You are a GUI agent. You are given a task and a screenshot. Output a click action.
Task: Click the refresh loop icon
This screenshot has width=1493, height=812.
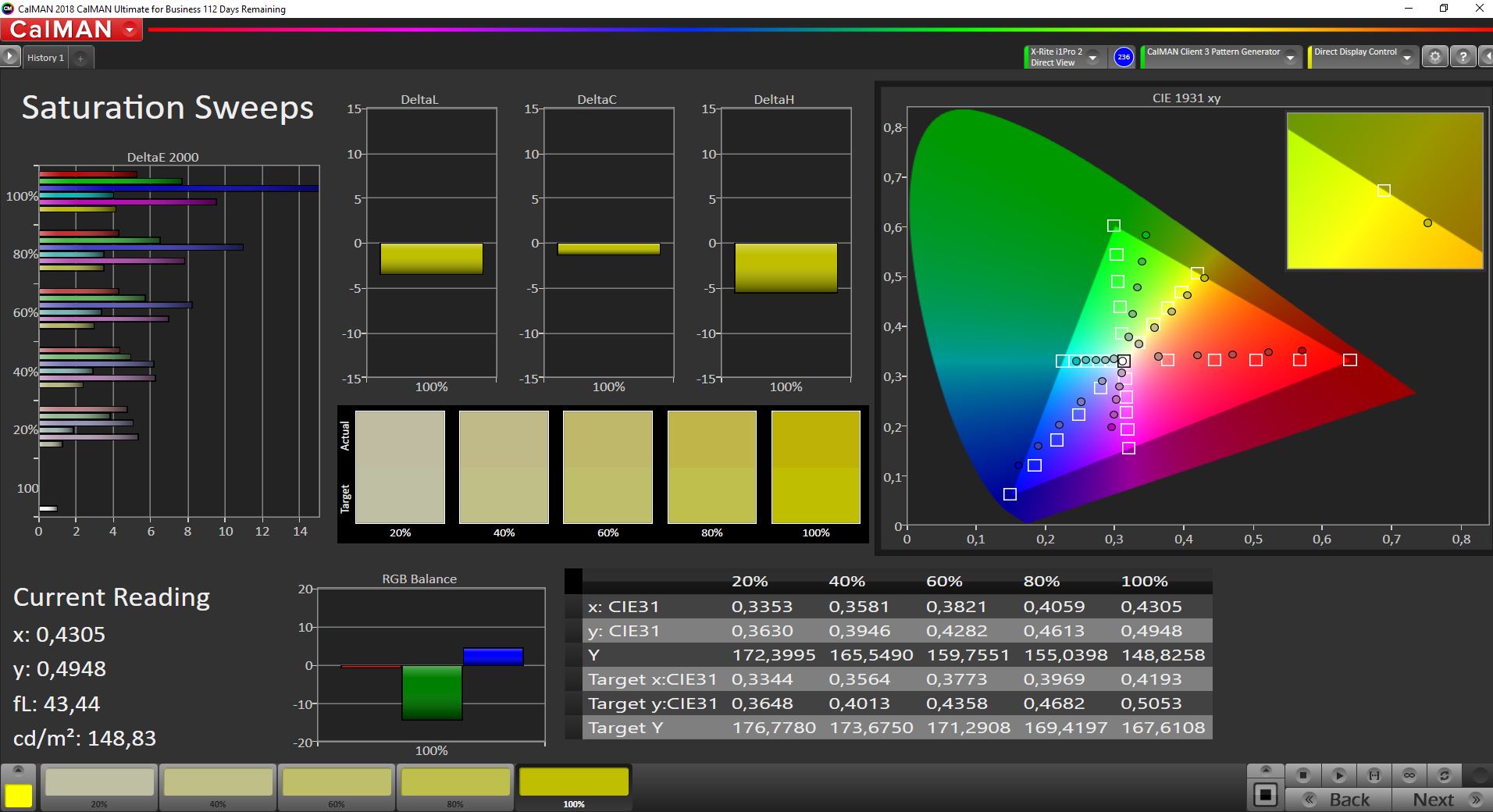(1444, 775)
